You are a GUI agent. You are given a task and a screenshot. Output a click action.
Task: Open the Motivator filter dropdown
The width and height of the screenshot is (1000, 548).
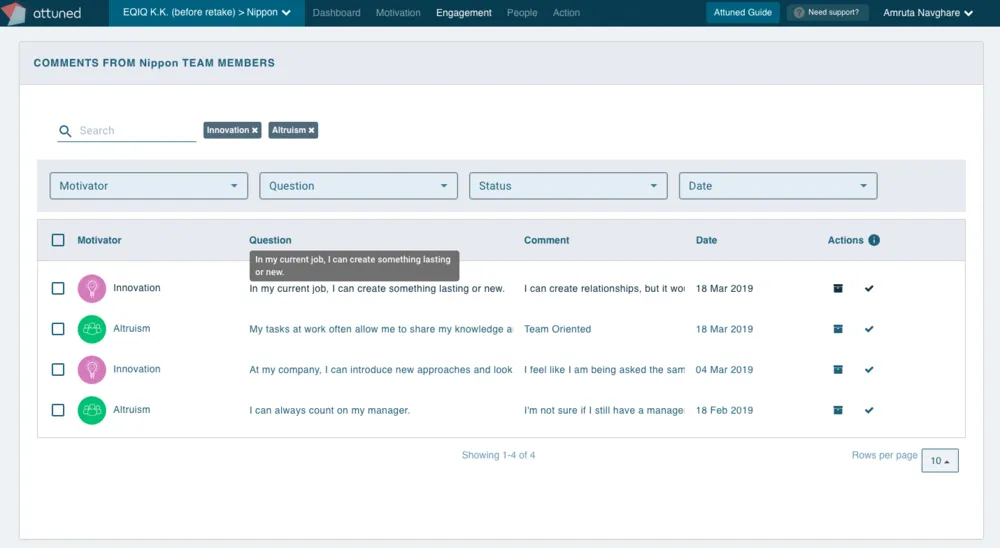[x=149, y=186]
